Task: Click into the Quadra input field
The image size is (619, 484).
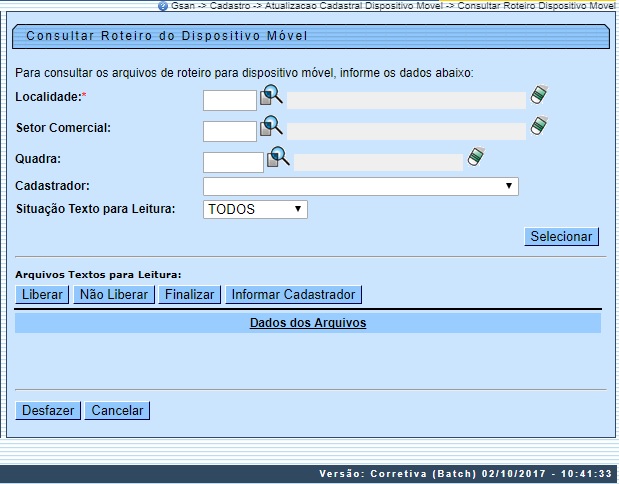Action: [x=233, y=162]
